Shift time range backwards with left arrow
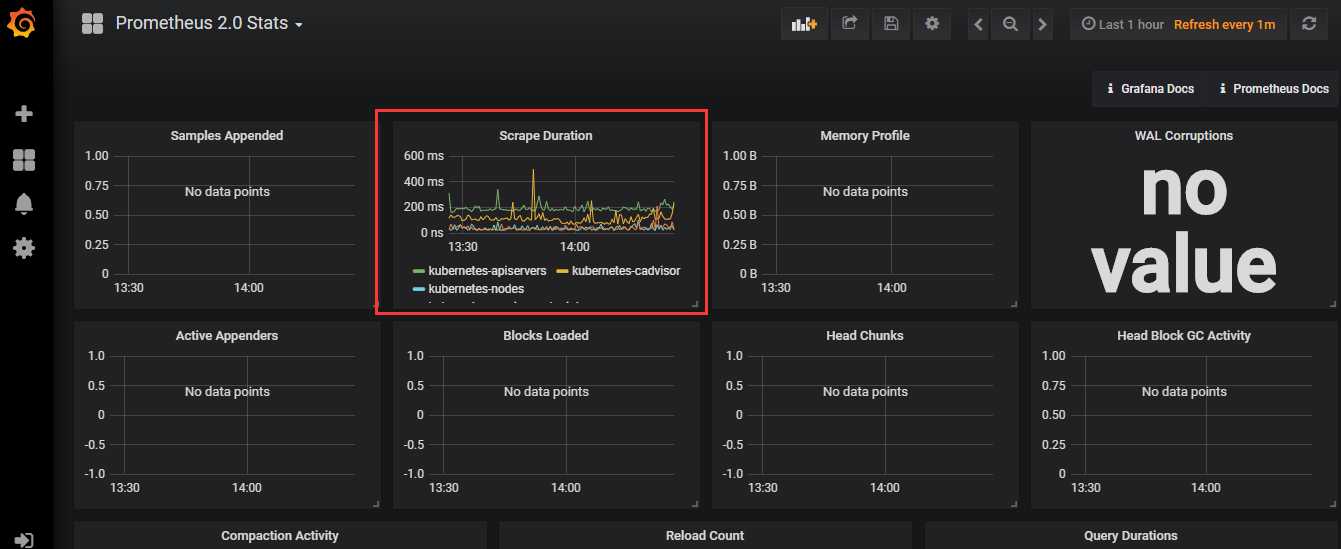Viewport: 1341px width, 549px height. coord(978,24)
